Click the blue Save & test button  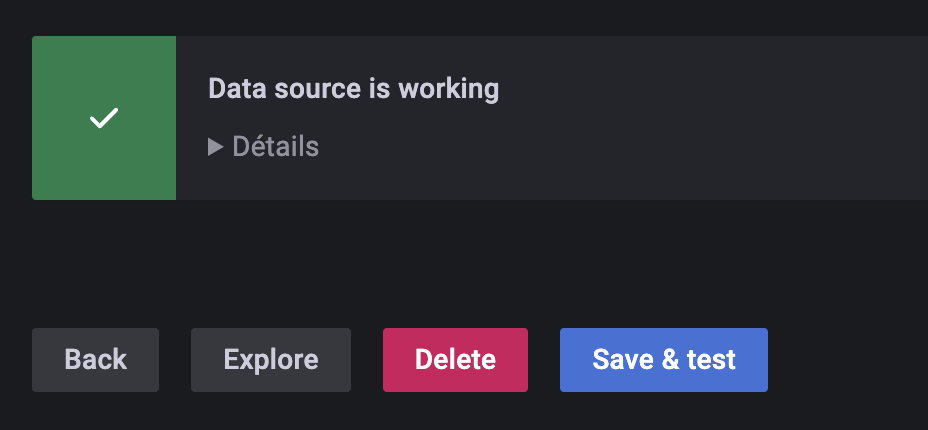click(664, 360)
